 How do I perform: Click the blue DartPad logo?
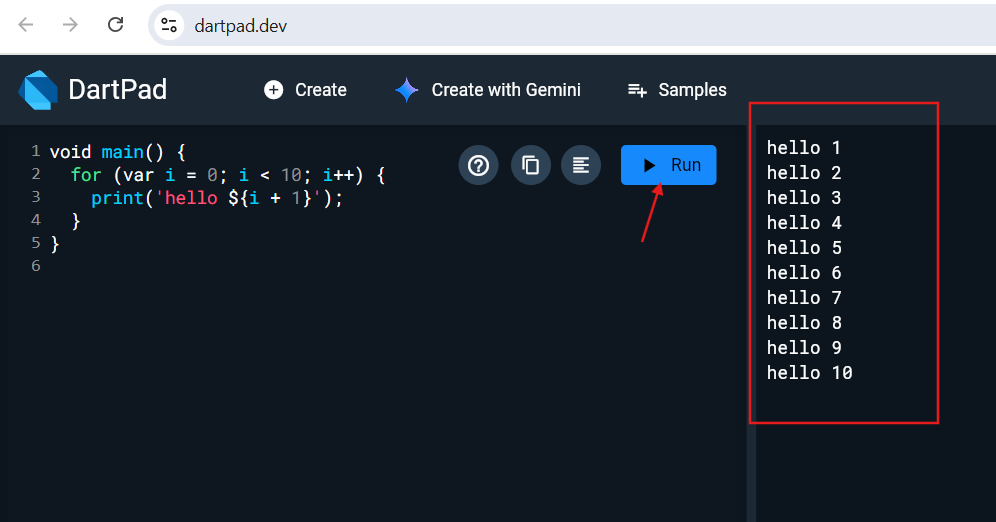[38, 90]
